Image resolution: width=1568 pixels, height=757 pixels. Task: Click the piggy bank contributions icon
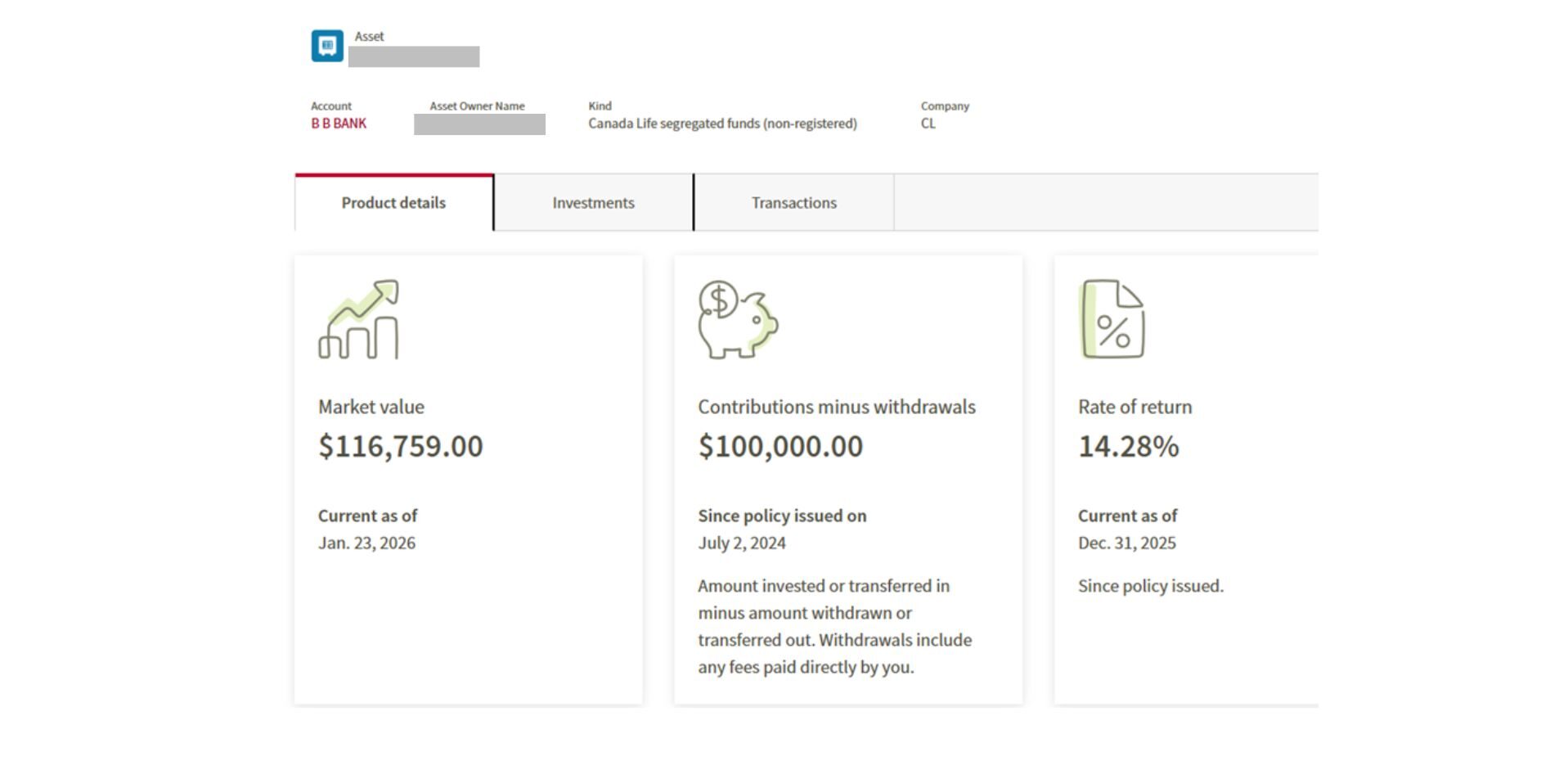(737, 320)
